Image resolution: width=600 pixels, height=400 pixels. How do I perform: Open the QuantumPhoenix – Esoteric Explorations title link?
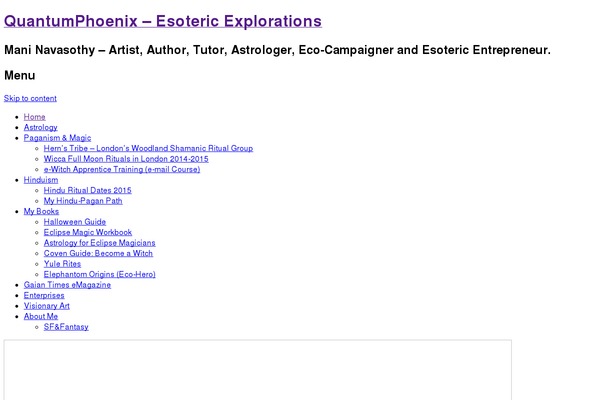(x=163, y=21)
